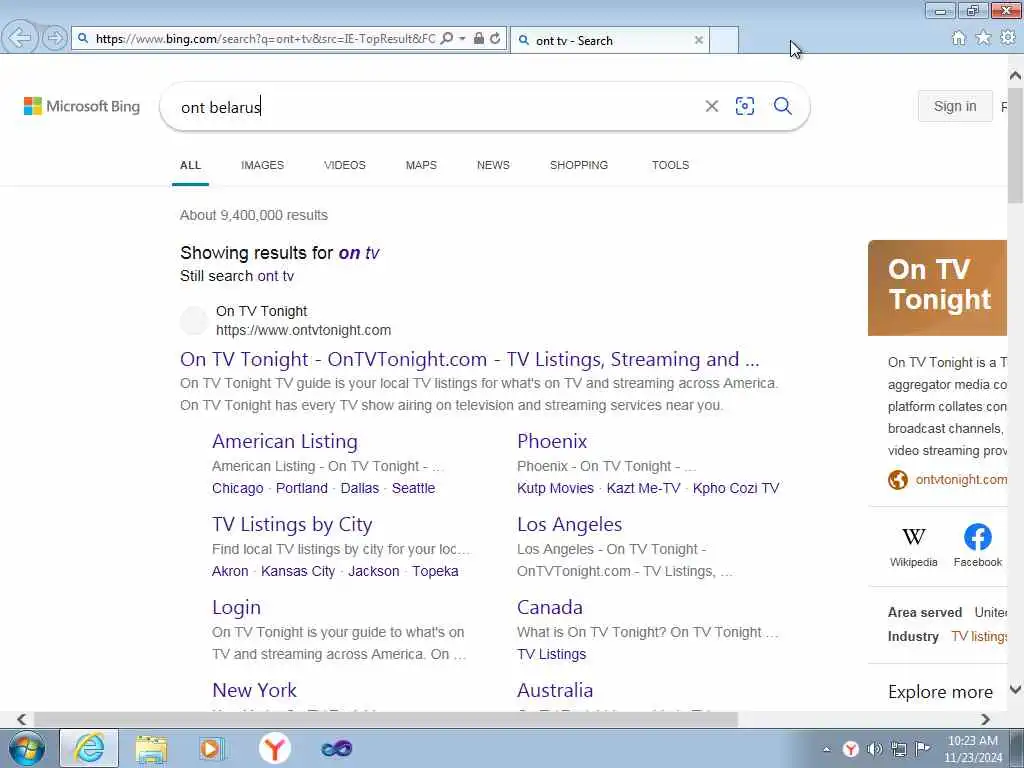This screenshot has width=1024, height=768.
Task: Switch to the MAPS tab
Action: [x=421, y=165]
